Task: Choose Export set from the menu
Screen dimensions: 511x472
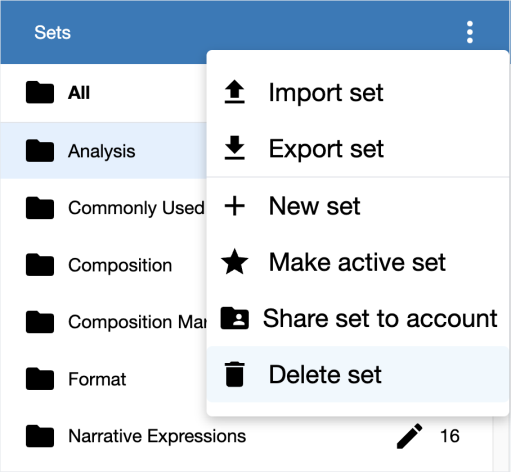Action: 358,149
